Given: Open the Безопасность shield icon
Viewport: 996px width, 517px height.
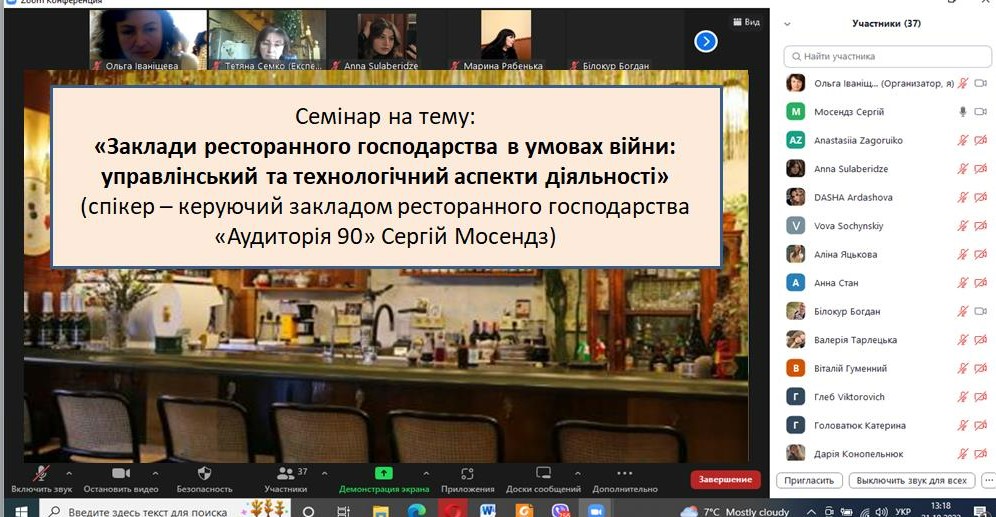Looking at the screenshot, I should 204,473.
